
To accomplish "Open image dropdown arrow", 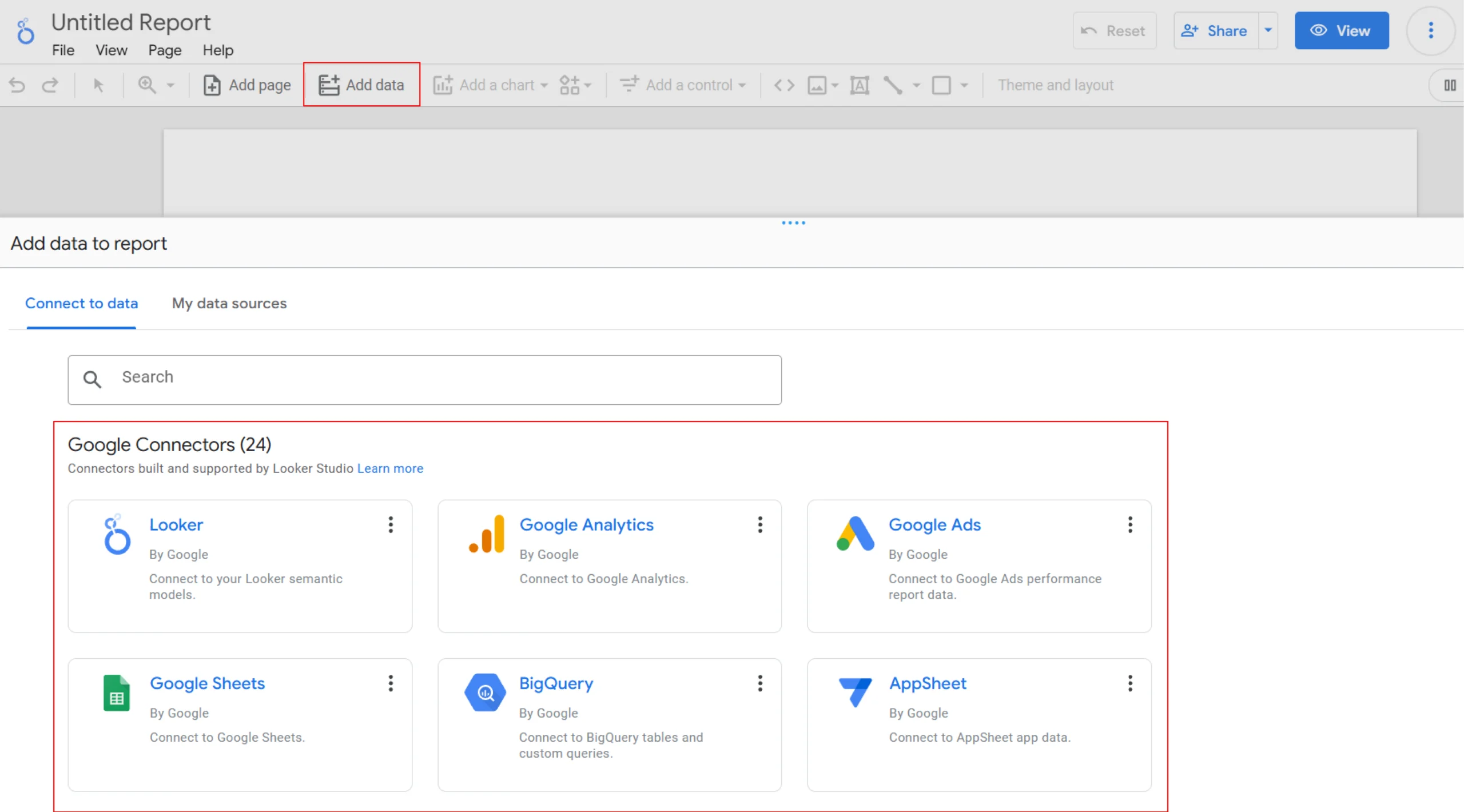I will [x=835, y=85].
